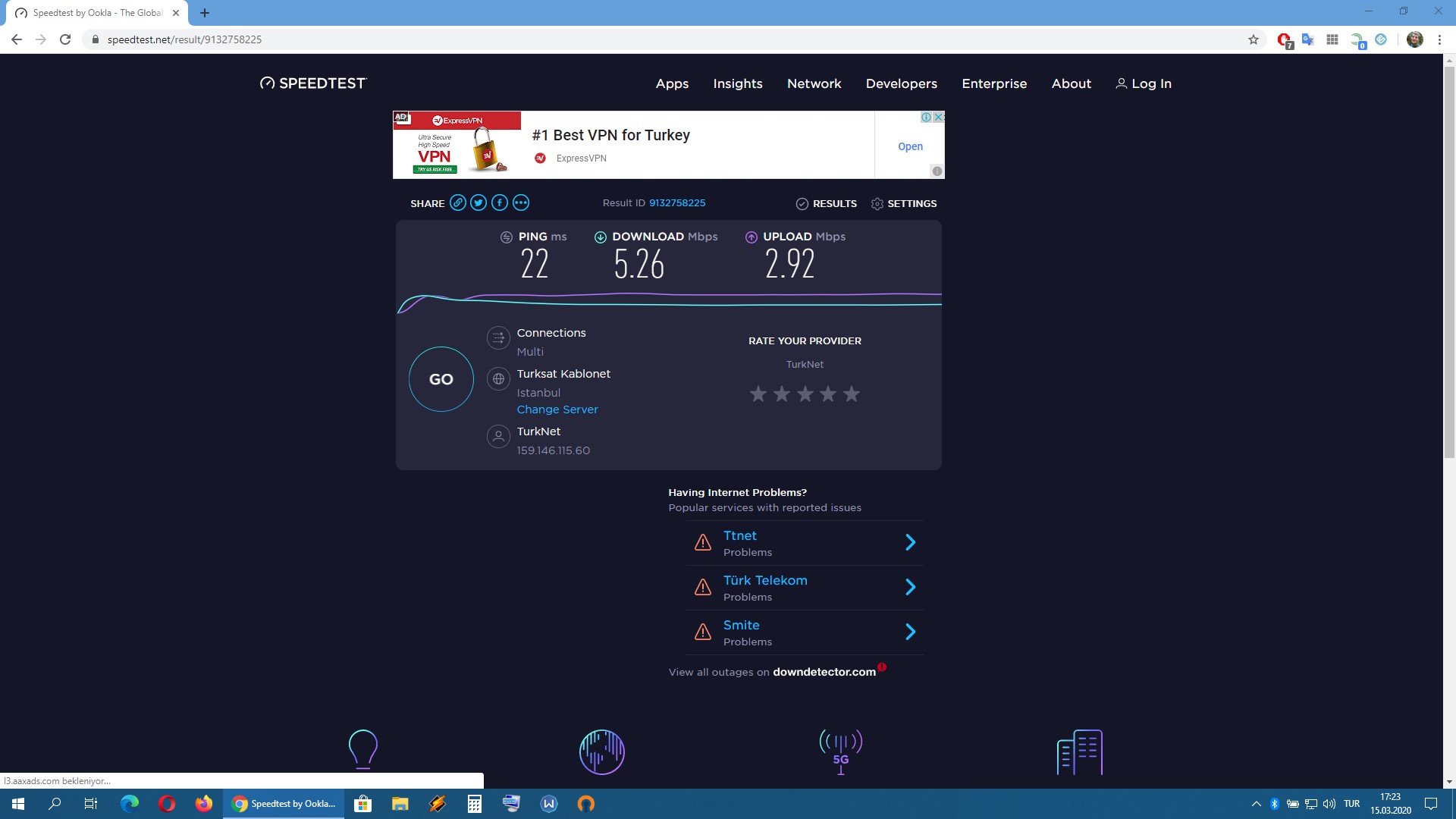Viewport: 1456px width, 819px height.
Task: Open SETTINGS gear
Action: tap(904, 203)
